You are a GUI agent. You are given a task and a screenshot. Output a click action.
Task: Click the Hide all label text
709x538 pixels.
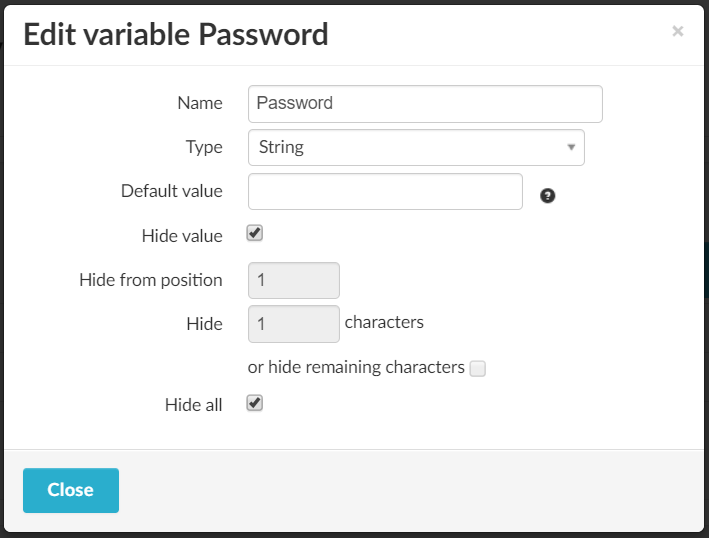193,405
